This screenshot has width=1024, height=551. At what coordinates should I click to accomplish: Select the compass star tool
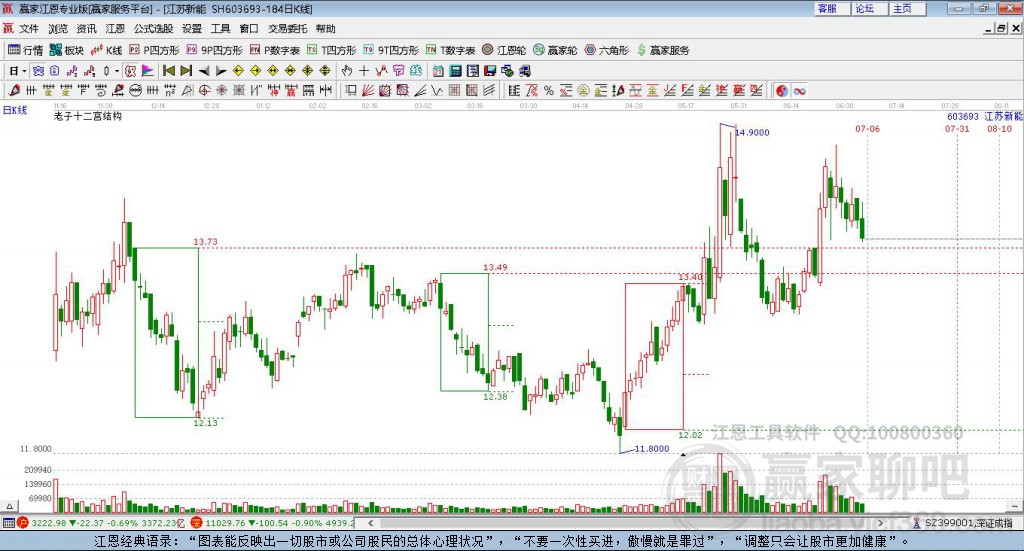tap(221, 90)
